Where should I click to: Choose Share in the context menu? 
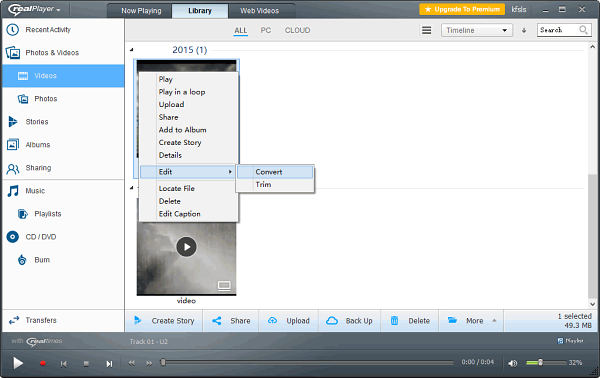189,117
